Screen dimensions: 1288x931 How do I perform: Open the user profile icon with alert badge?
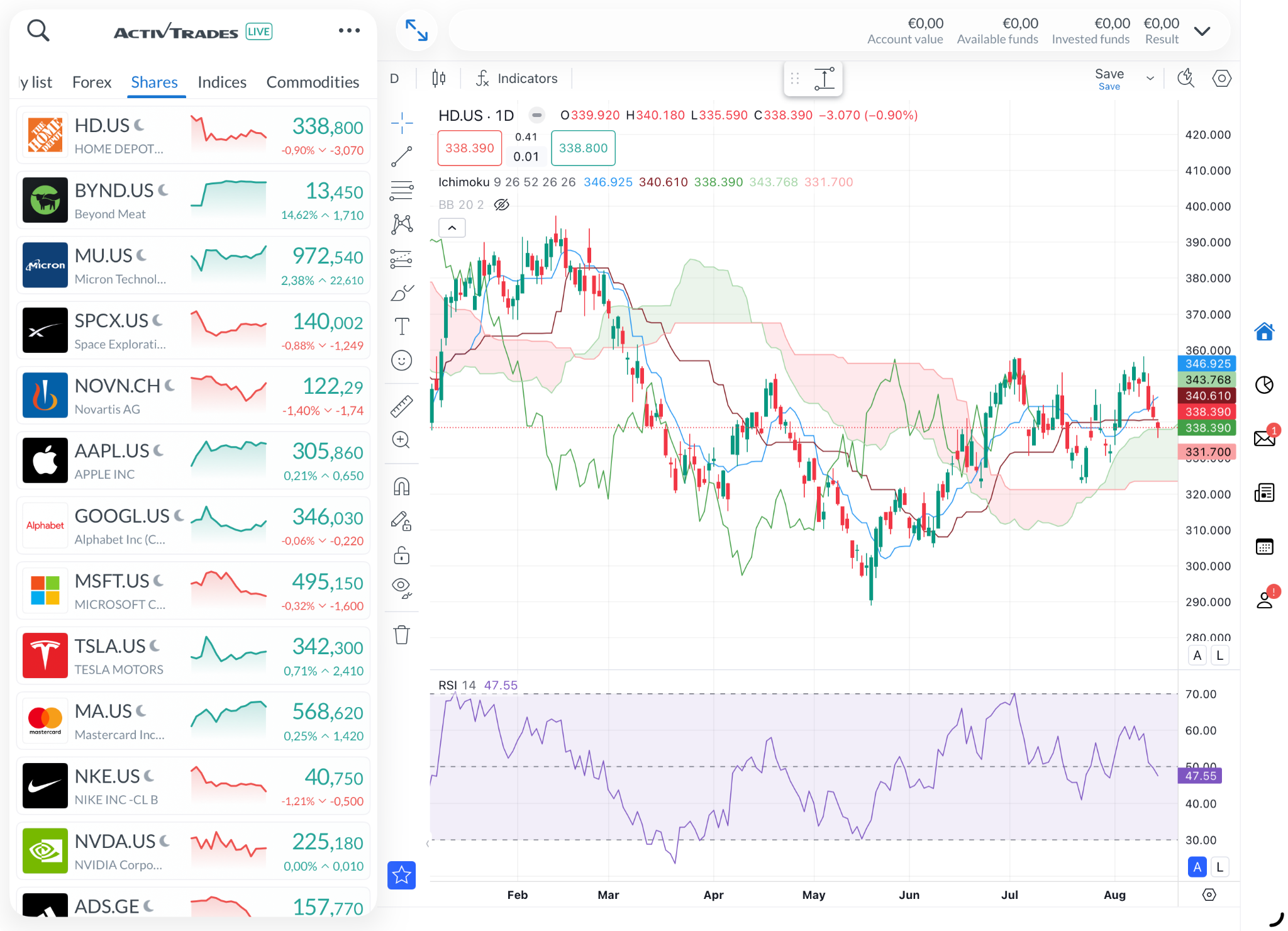coord(1264,599)
